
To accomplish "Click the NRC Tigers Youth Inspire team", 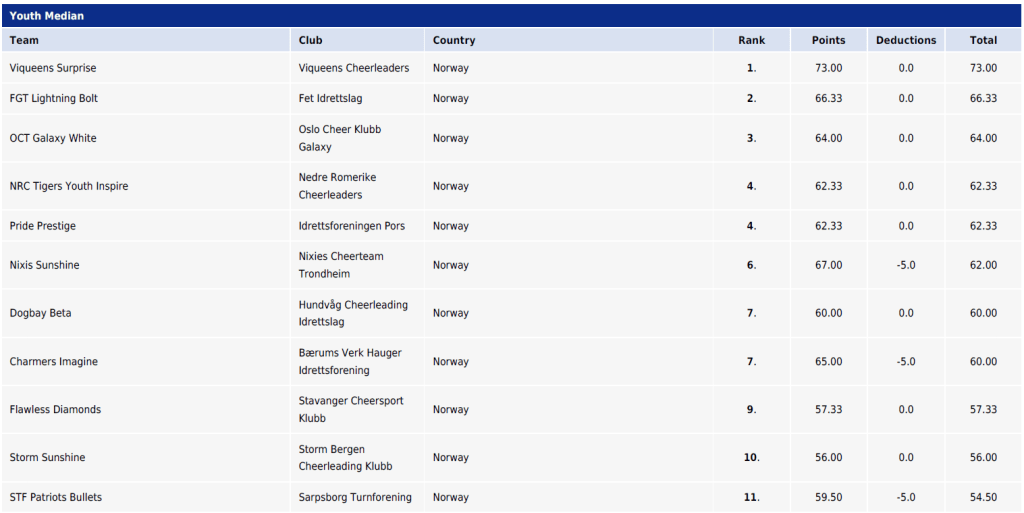I will click(69, 186).
